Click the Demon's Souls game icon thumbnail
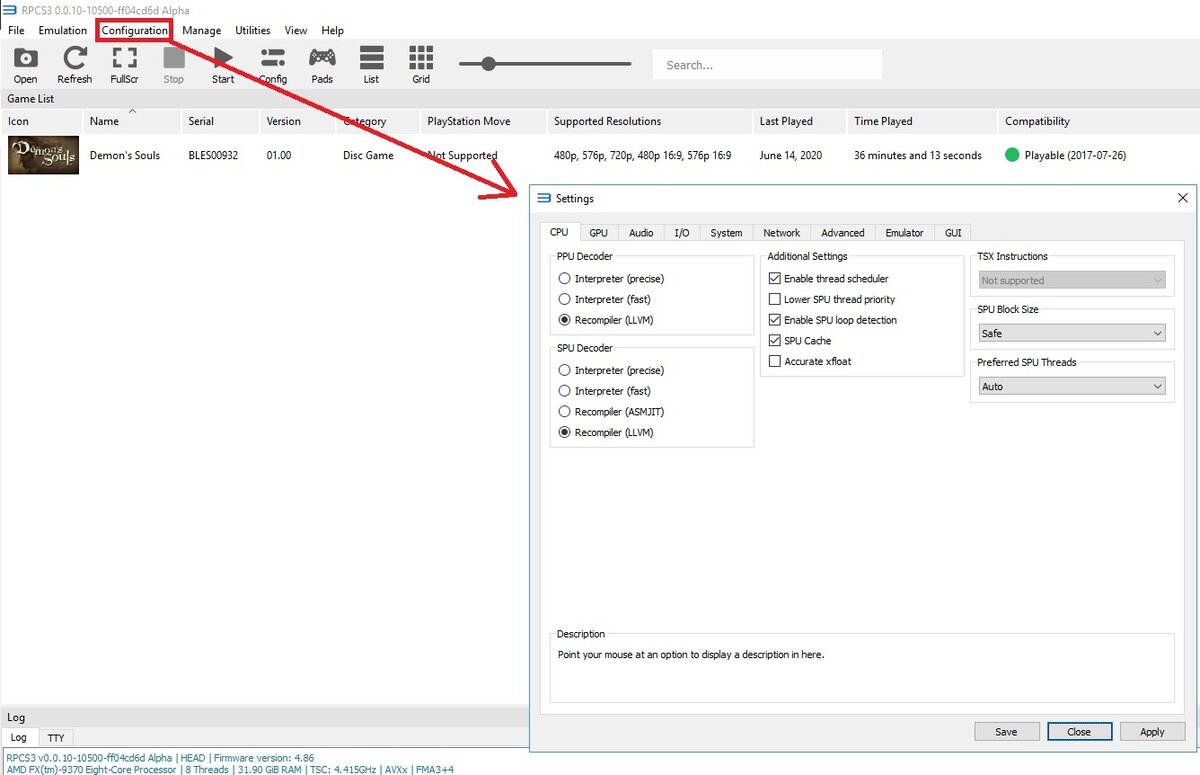The height and width of the screenshot is (775, 1200). pyautogui.click(x=43, y=155)
